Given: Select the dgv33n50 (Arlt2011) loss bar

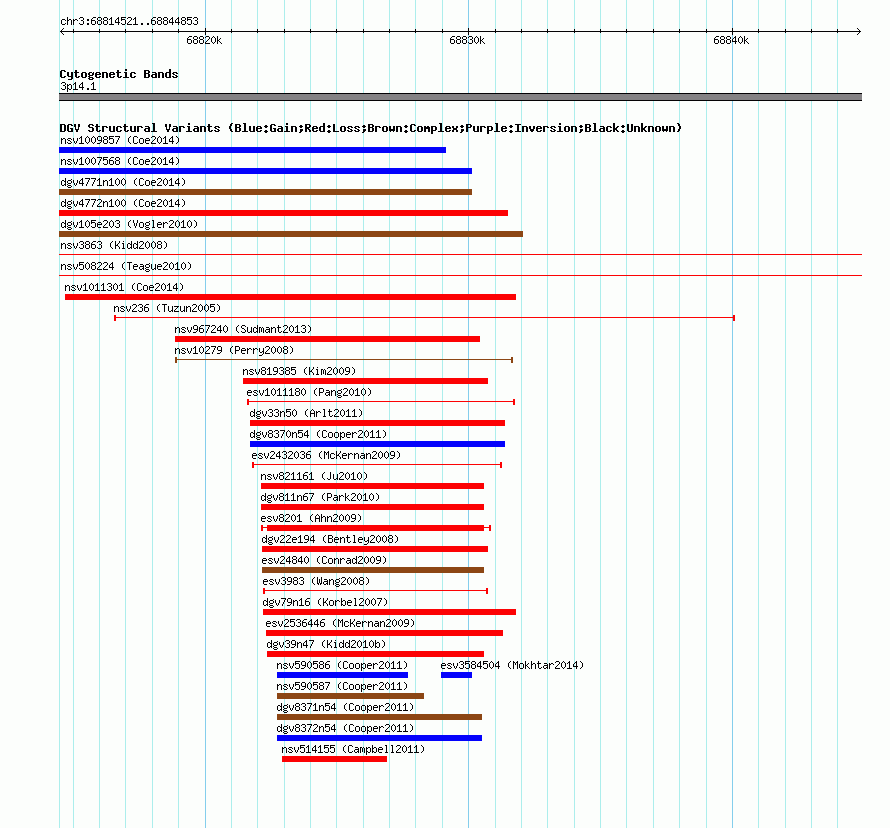Looking at the screenshot, I should [377, 423].
